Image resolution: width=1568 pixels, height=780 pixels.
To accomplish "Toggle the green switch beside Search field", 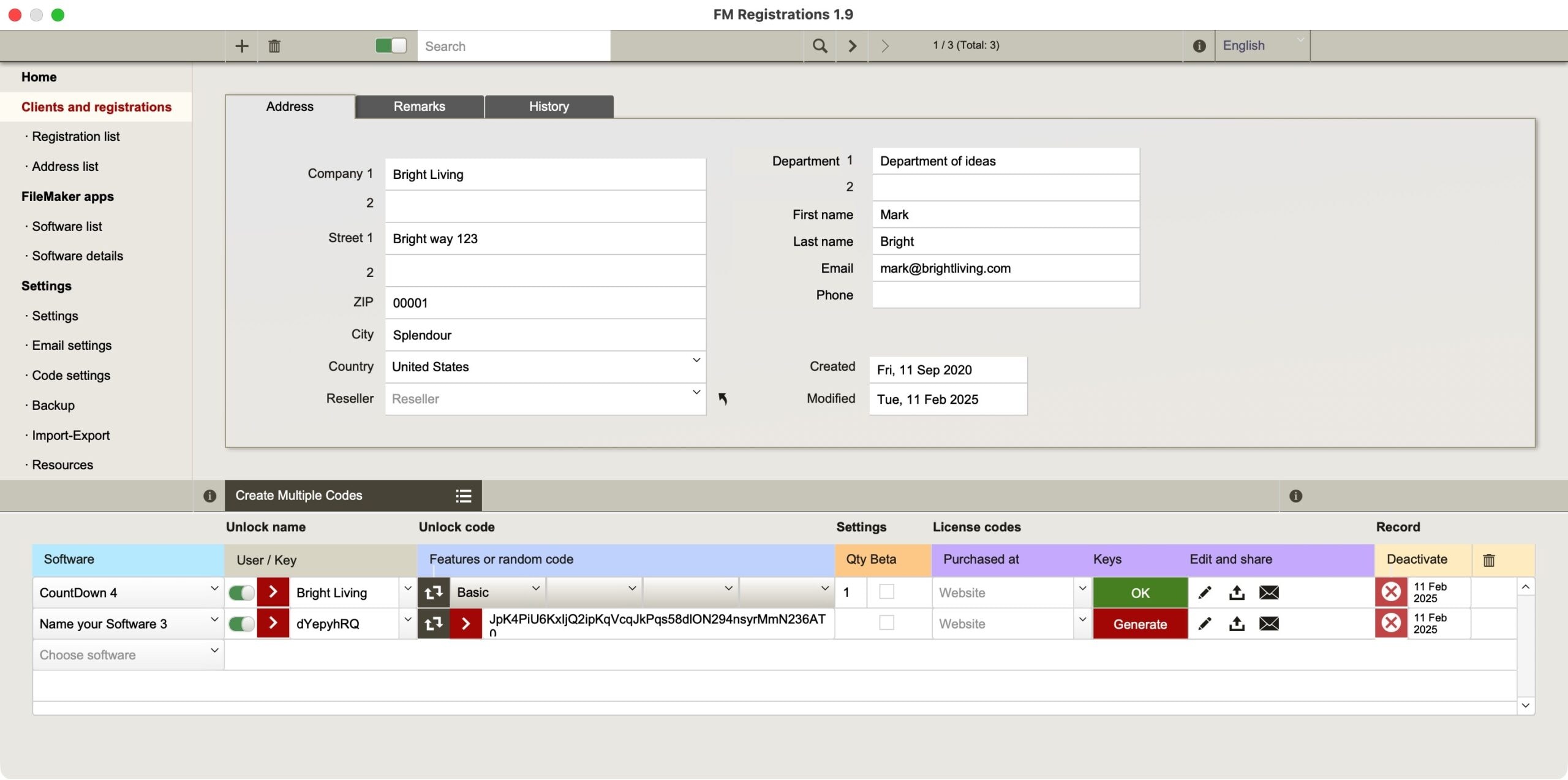I will (x=391, y=46).
